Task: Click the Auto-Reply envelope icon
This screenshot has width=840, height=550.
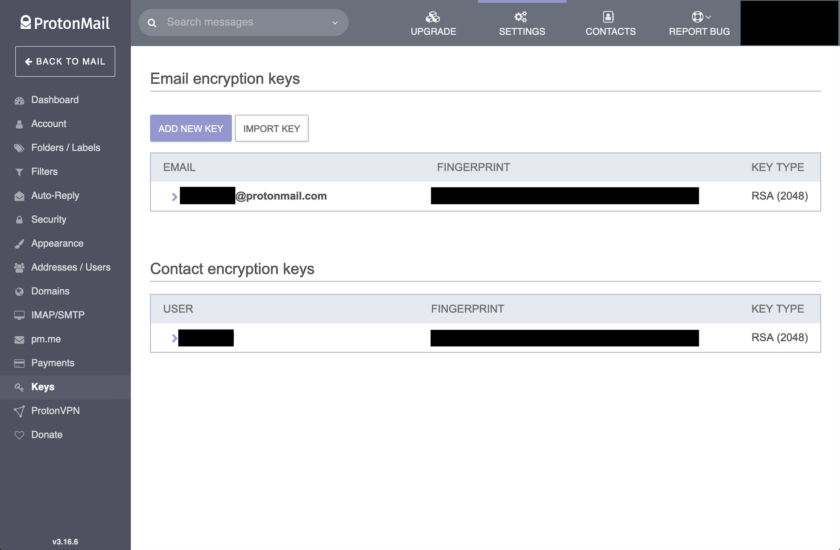Action: 19,196
